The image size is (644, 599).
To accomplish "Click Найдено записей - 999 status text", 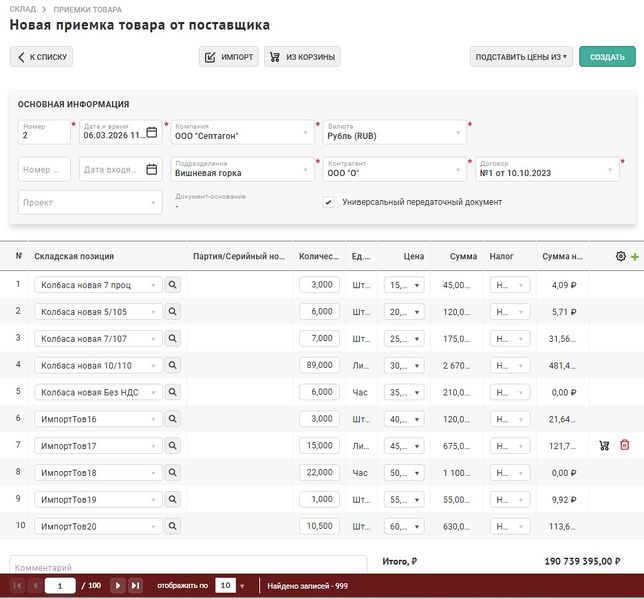I will 308,586.
